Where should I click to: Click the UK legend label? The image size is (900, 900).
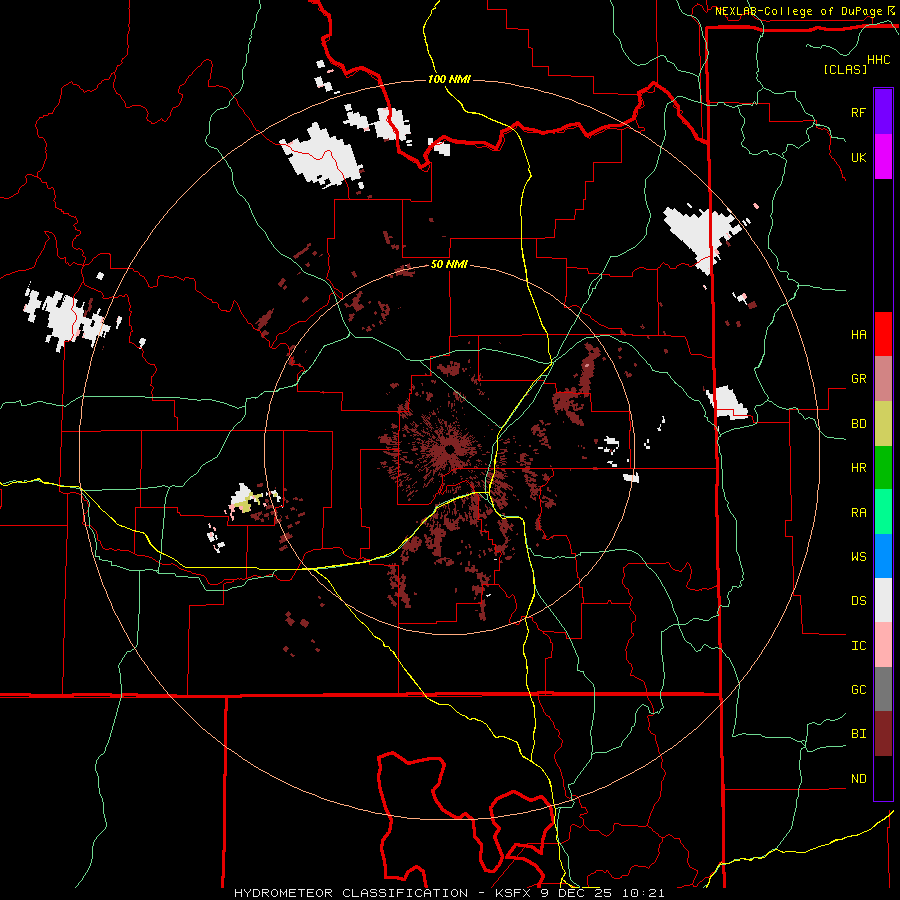click(x=858, y=157)
